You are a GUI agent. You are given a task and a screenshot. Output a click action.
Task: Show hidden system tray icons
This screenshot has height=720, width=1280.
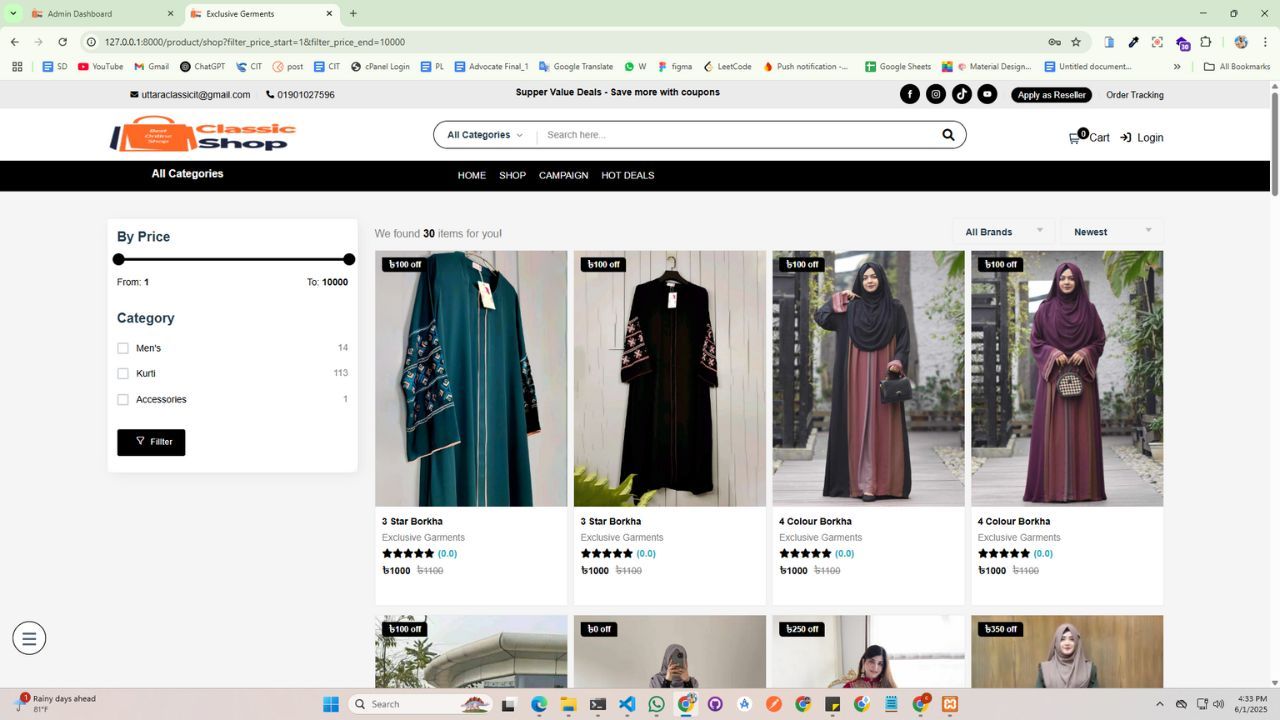pyautogui.click(x=1160, y=704)
